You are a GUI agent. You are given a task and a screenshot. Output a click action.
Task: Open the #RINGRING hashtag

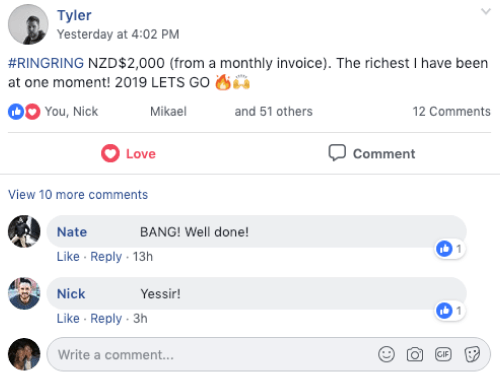point(46,63)
